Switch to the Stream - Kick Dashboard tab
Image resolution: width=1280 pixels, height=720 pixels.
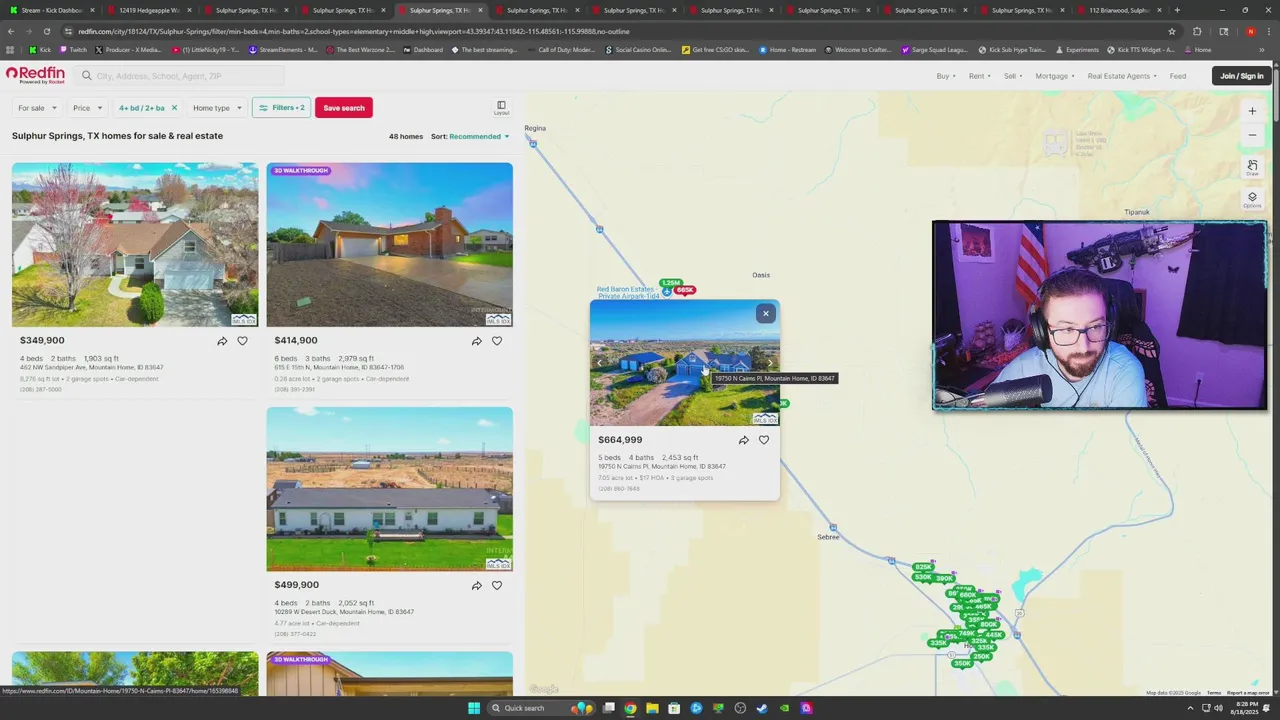[50, 10]
